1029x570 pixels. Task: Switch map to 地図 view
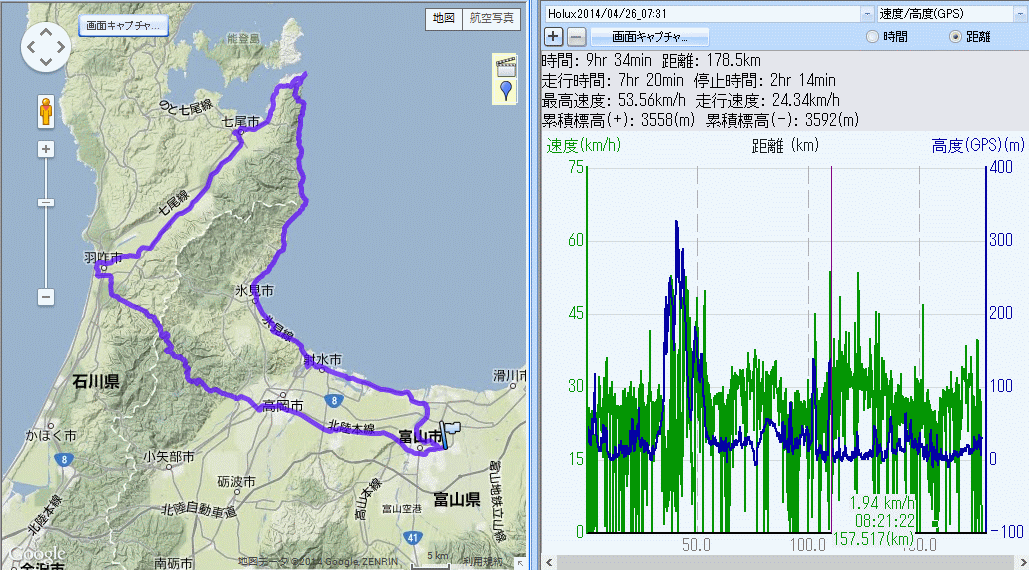click(443, 18)
